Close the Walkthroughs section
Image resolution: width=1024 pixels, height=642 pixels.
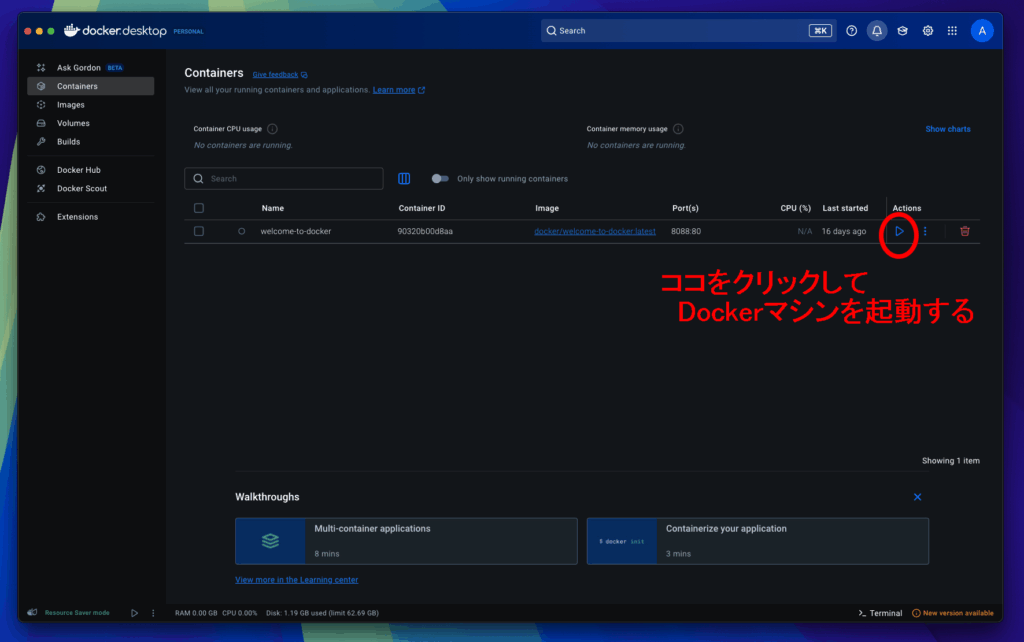click(x=917, y=497)
